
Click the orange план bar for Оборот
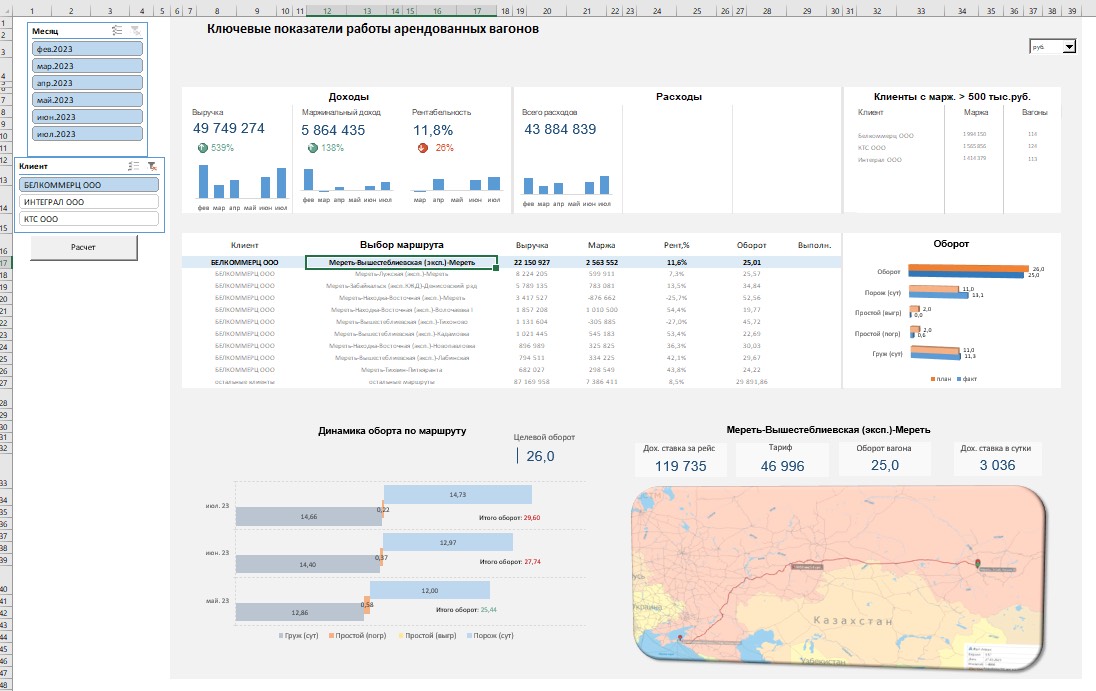[x=966, y=268]
